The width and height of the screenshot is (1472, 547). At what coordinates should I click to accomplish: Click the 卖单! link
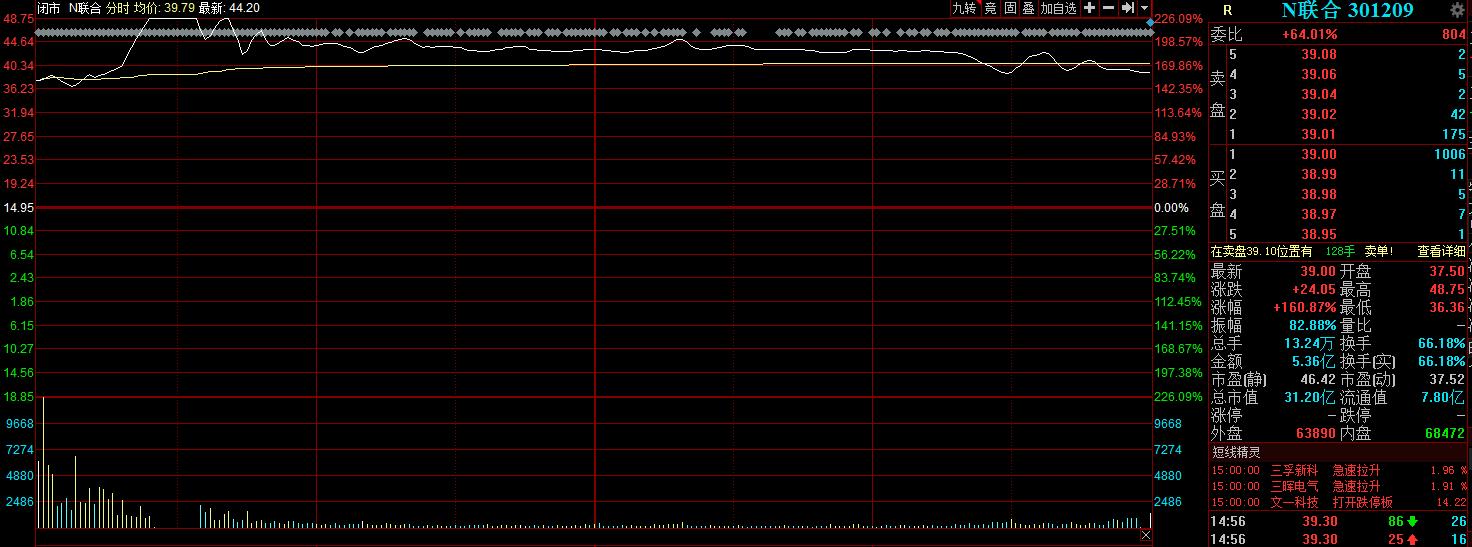tap(1379, 252)
